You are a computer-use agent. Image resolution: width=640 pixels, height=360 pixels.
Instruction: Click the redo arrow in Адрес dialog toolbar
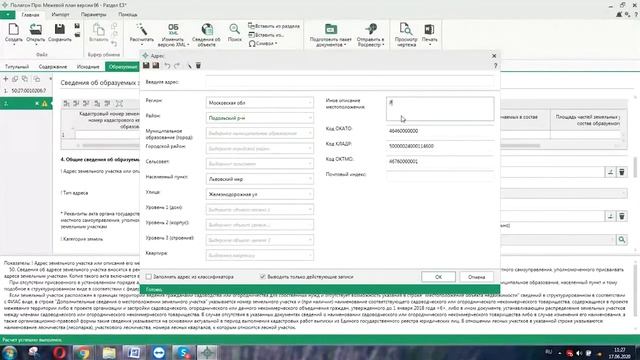tap(177, 65)
